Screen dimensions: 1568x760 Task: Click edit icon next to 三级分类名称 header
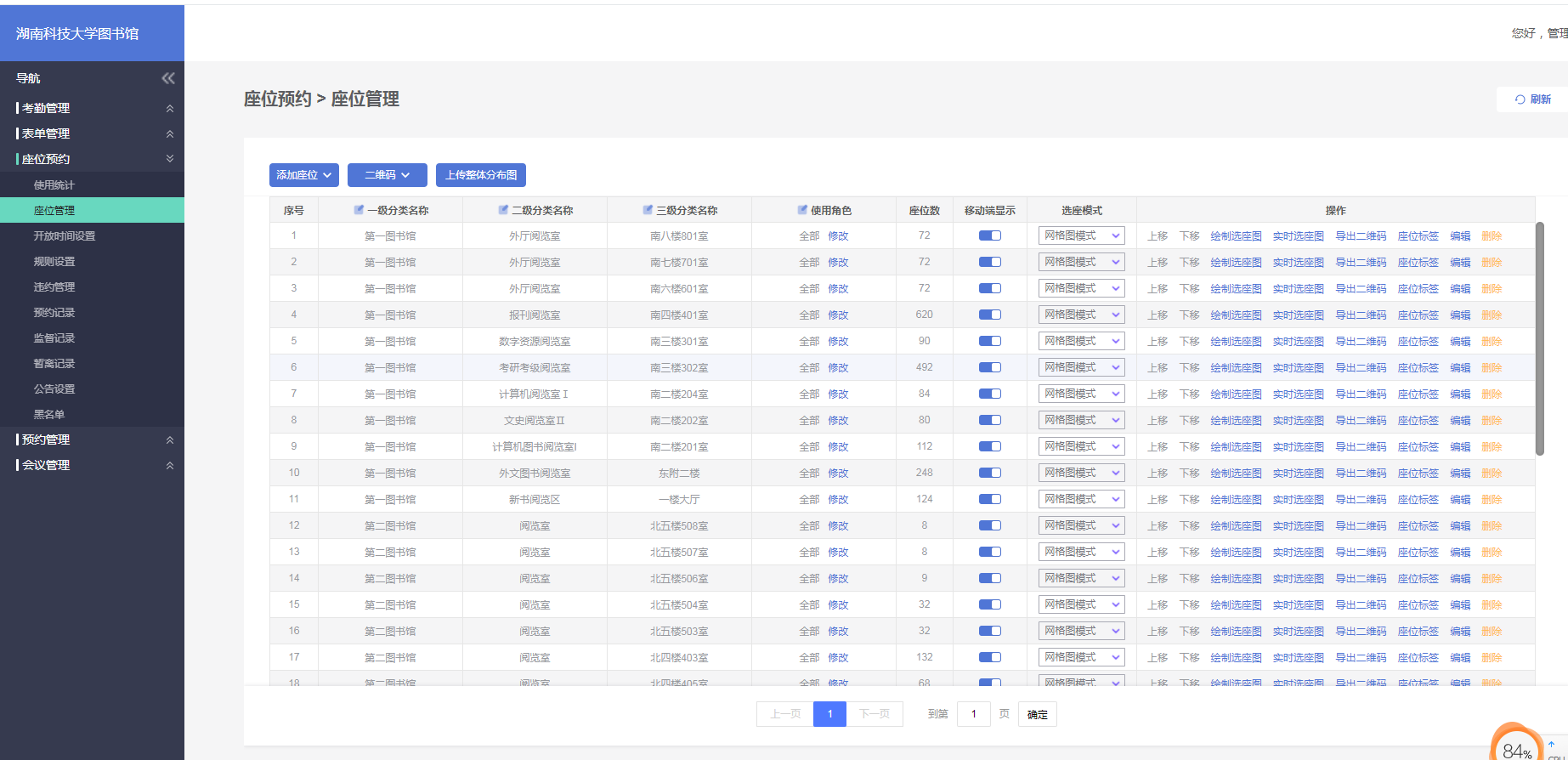648,210
